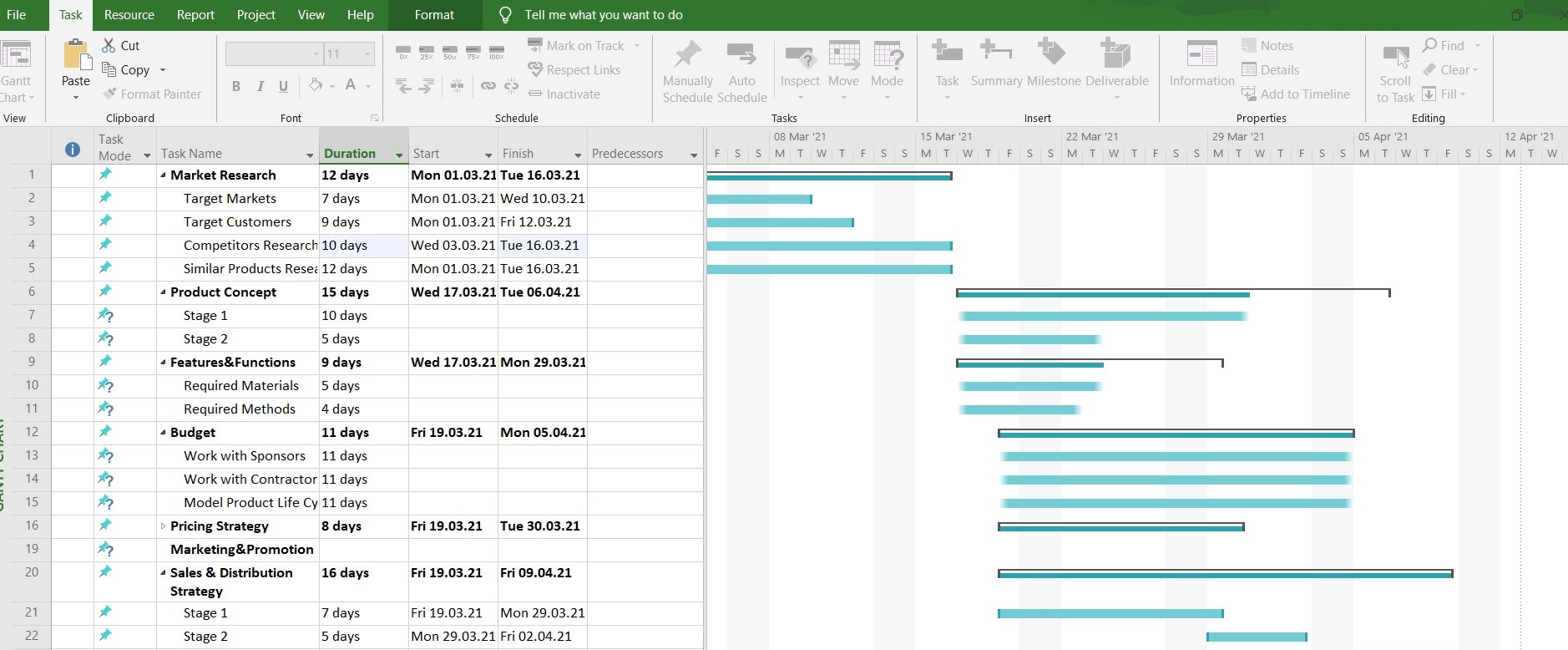Insert a Summary task
Image resolution: width=1568 pixels, height=650 pixels.
[x=996, y=63]
